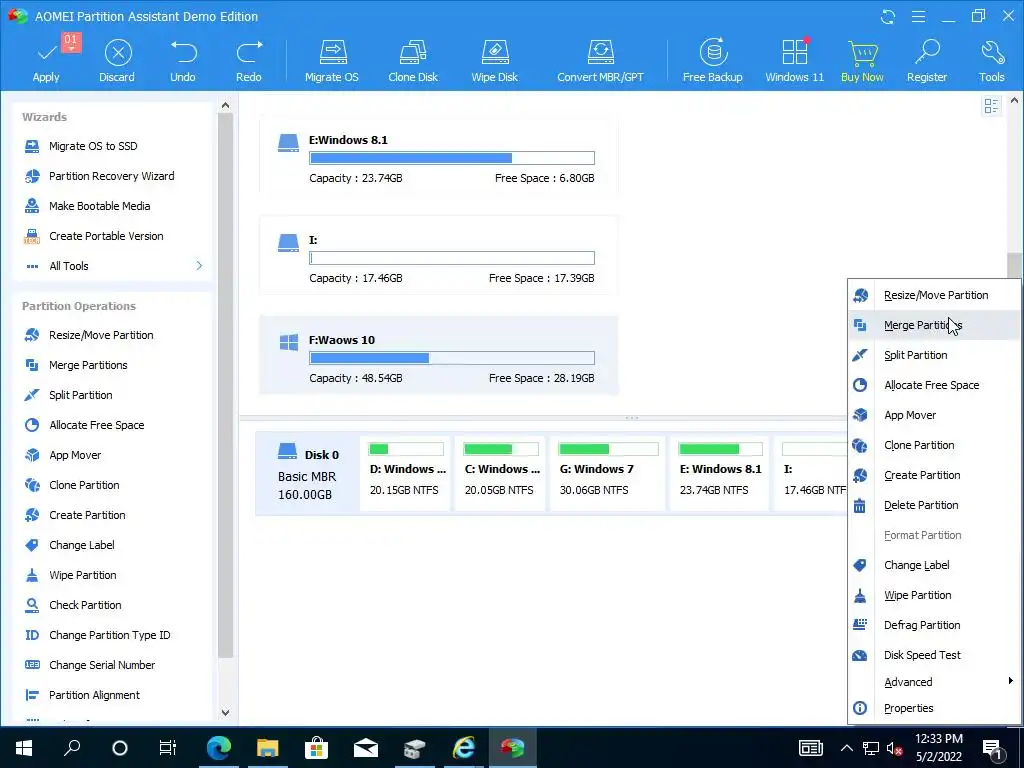The image size is (1024, 768).
Task: Launch the Clone Disk tool
Action: pos(413,60)
